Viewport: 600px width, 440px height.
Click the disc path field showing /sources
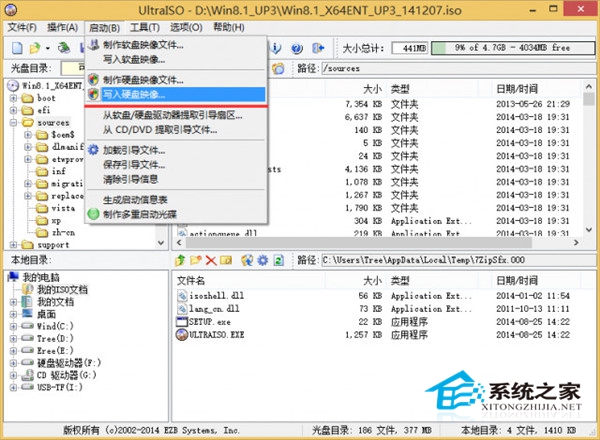(x=457, y=68)
